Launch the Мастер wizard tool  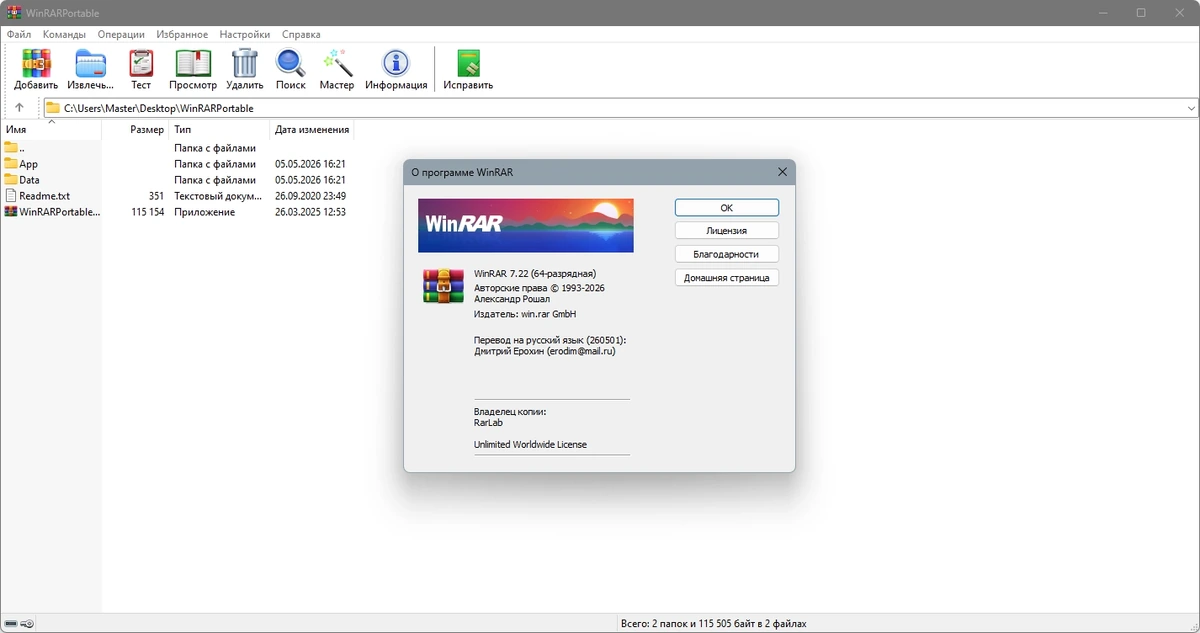(x=337, y=64)
